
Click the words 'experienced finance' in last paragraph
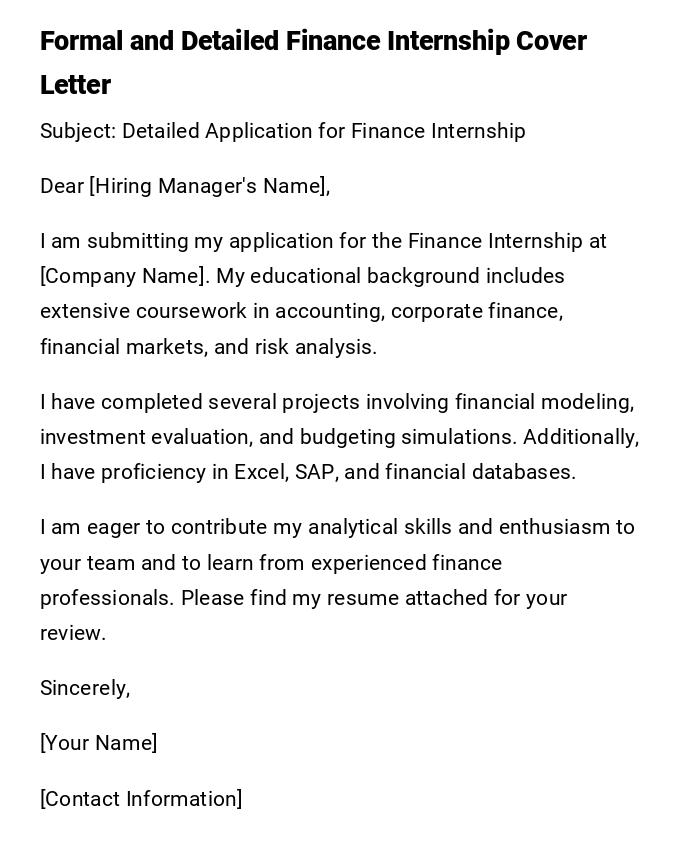point(406,563)
